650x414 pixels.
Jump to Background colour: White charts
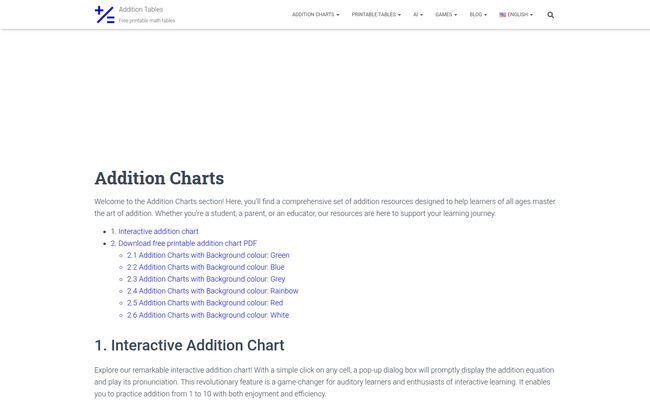(208, 315)
